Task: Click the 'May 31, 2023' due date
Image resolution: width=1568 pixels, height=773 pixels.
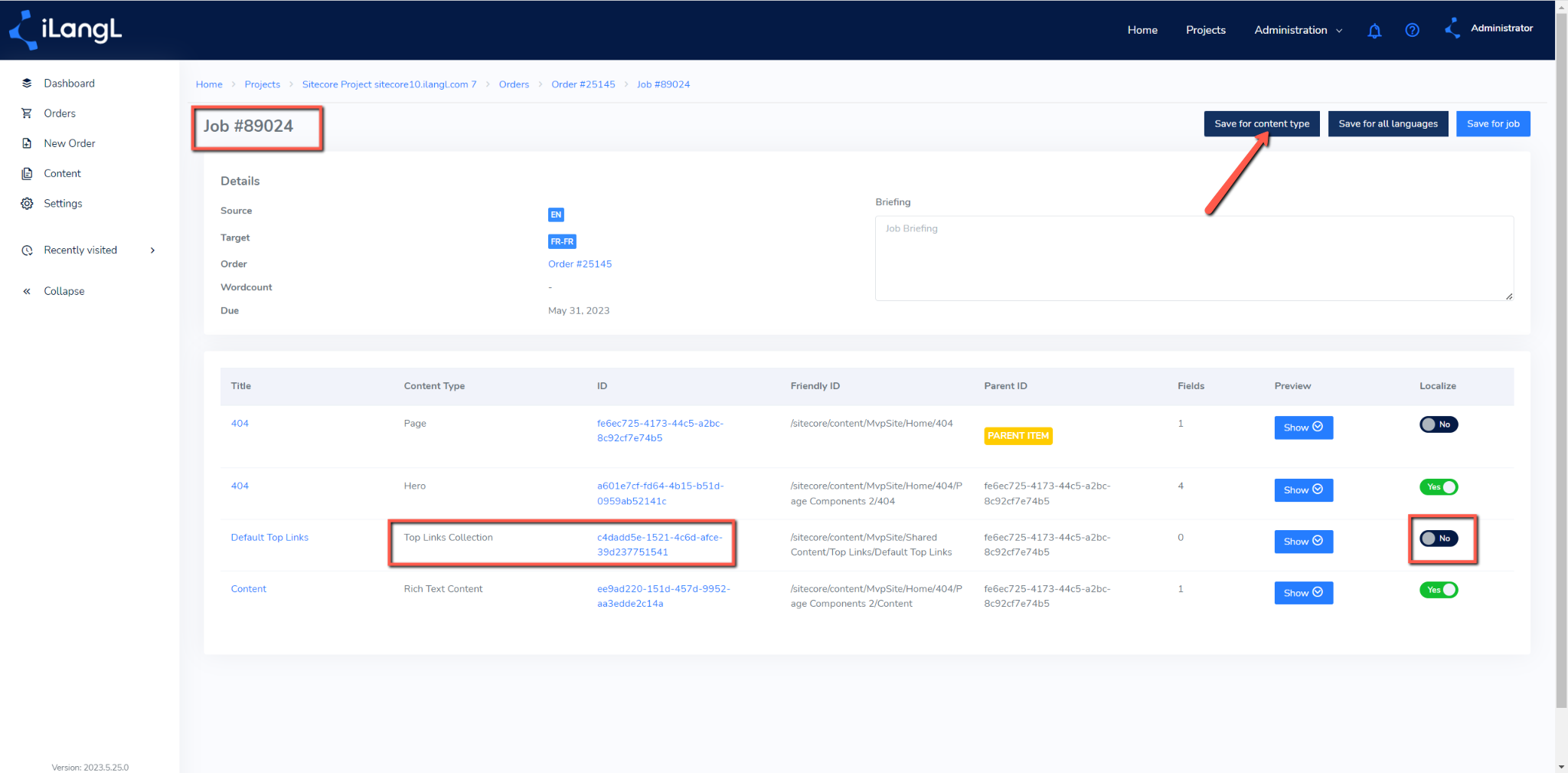Action: click(579, 311)
